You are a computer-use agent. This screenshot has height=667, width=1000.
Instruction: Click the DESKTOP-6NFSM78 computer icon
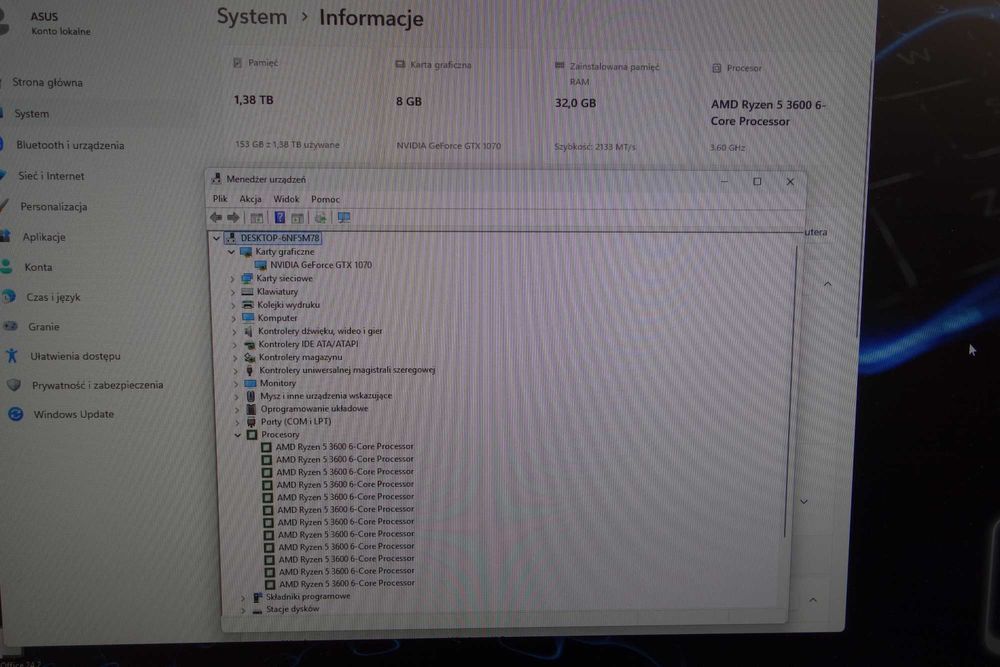tap(231, 238)
